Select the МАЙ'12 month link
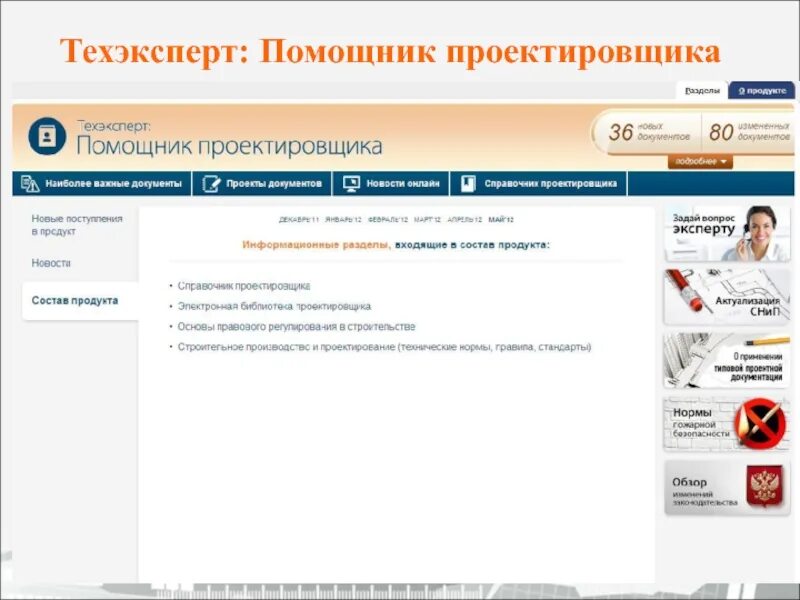Image resolution: width=800 pixels, height=600 pixels. click(x=501, y=220)
